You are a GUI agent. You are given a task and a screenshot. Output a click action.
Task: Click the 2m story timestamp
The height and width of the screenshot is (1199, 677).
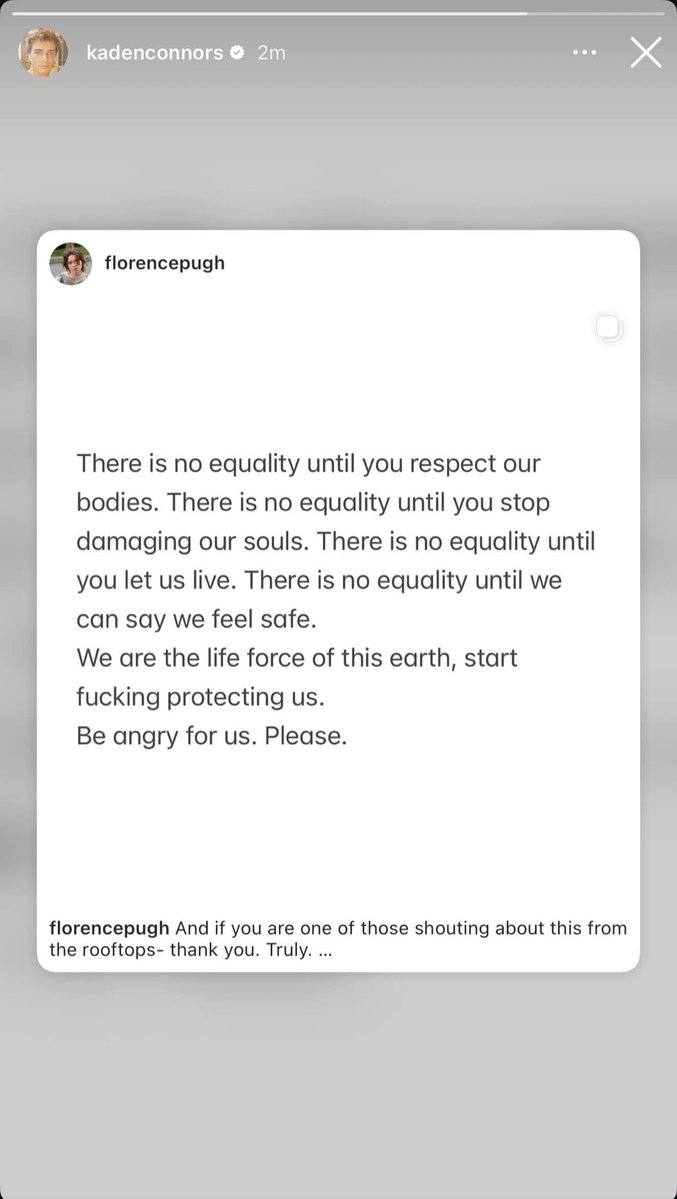272,53
